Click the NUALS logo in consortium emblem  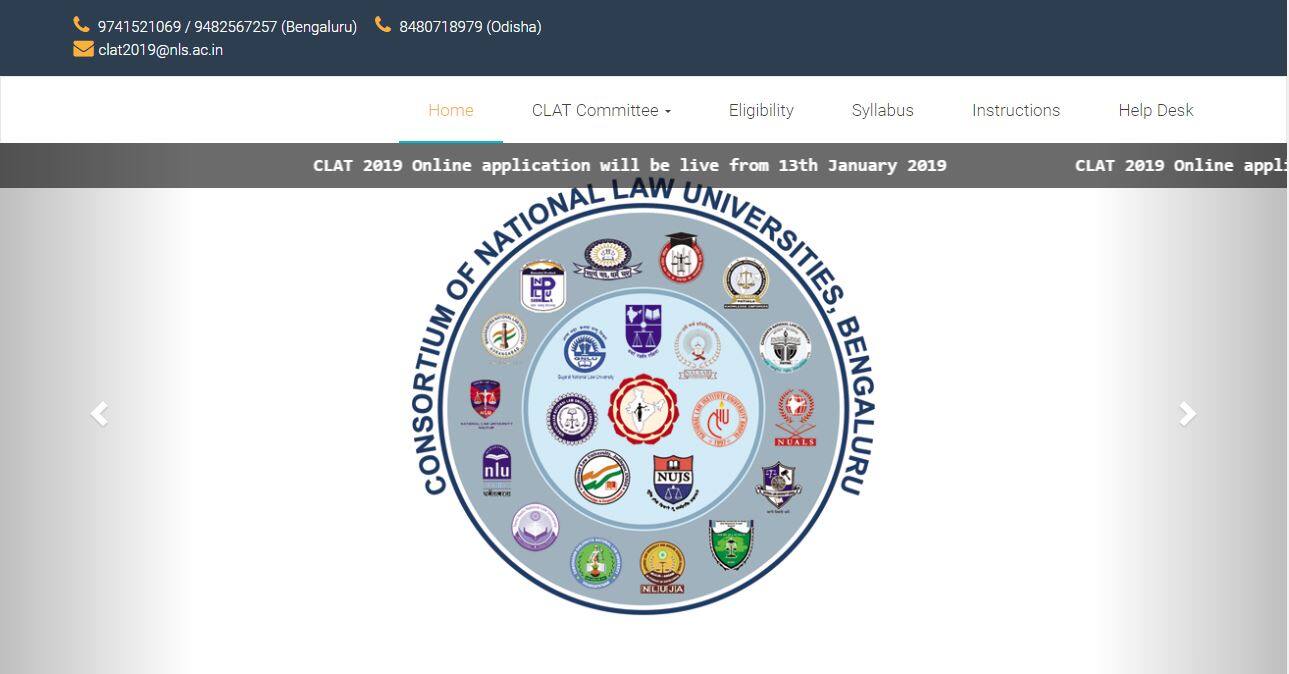795,418
